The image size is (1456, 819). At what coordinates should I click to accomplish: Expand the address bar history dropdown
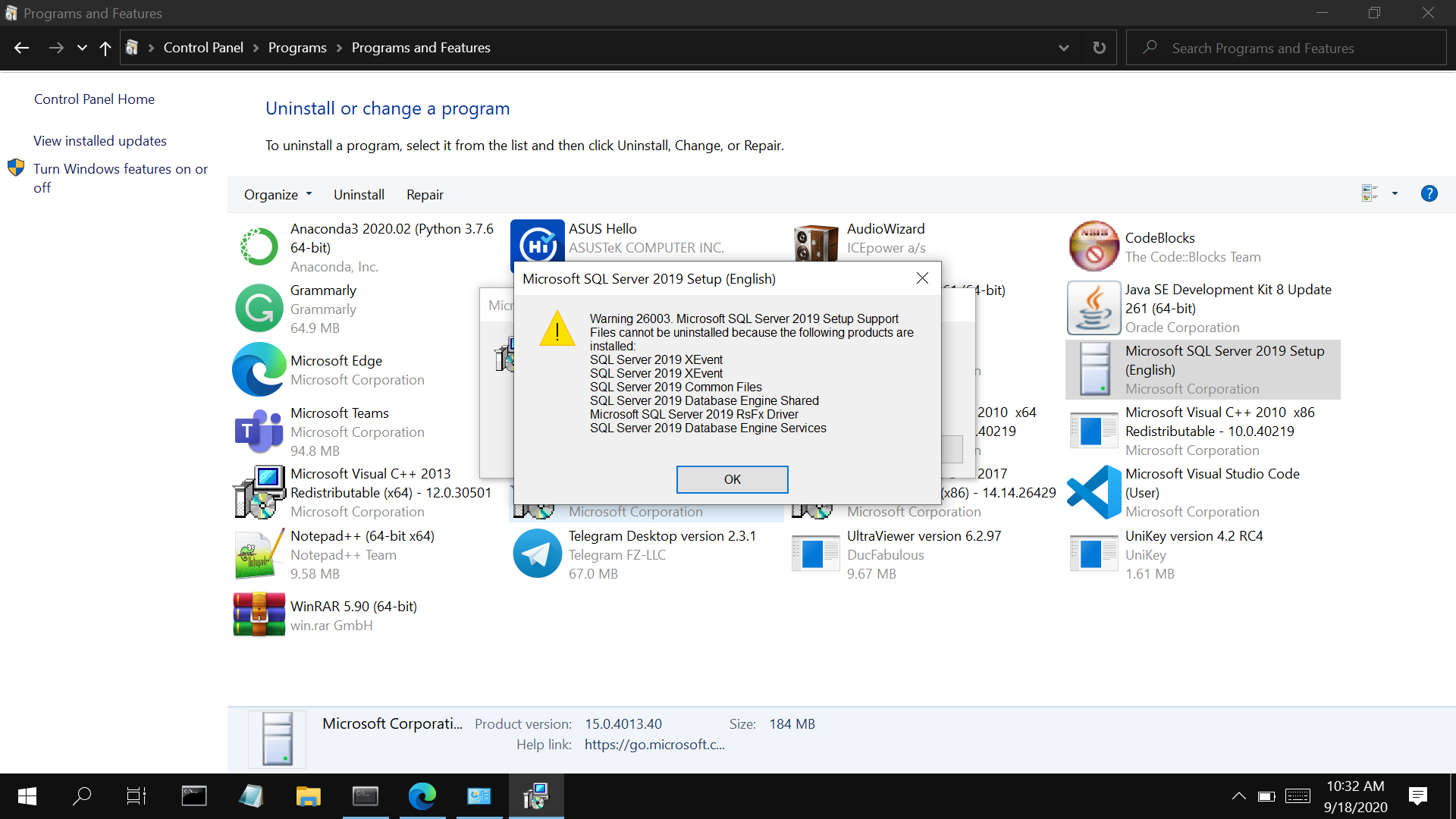pyautogui.click(x=1063, y=48)
